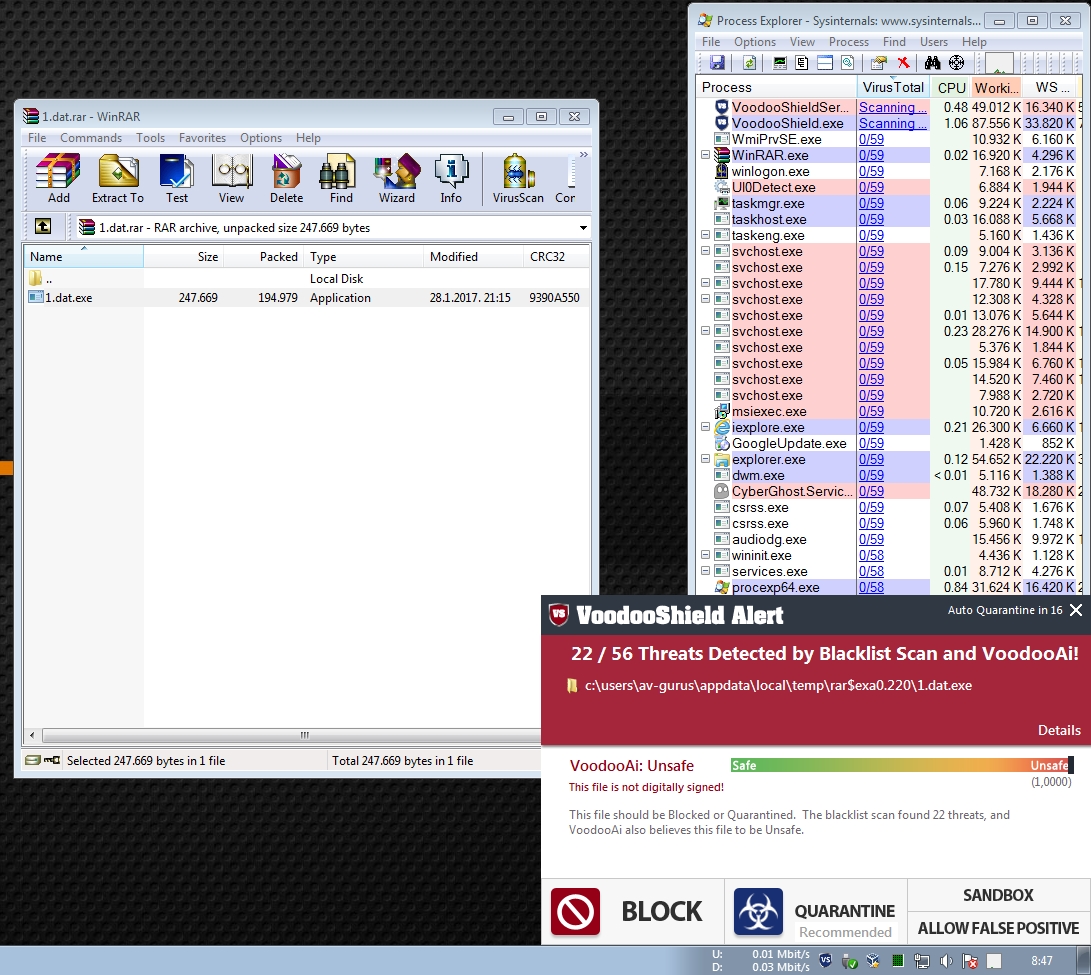
Task: Click the taskbar clock showing 8:47
Action: 1042,960
